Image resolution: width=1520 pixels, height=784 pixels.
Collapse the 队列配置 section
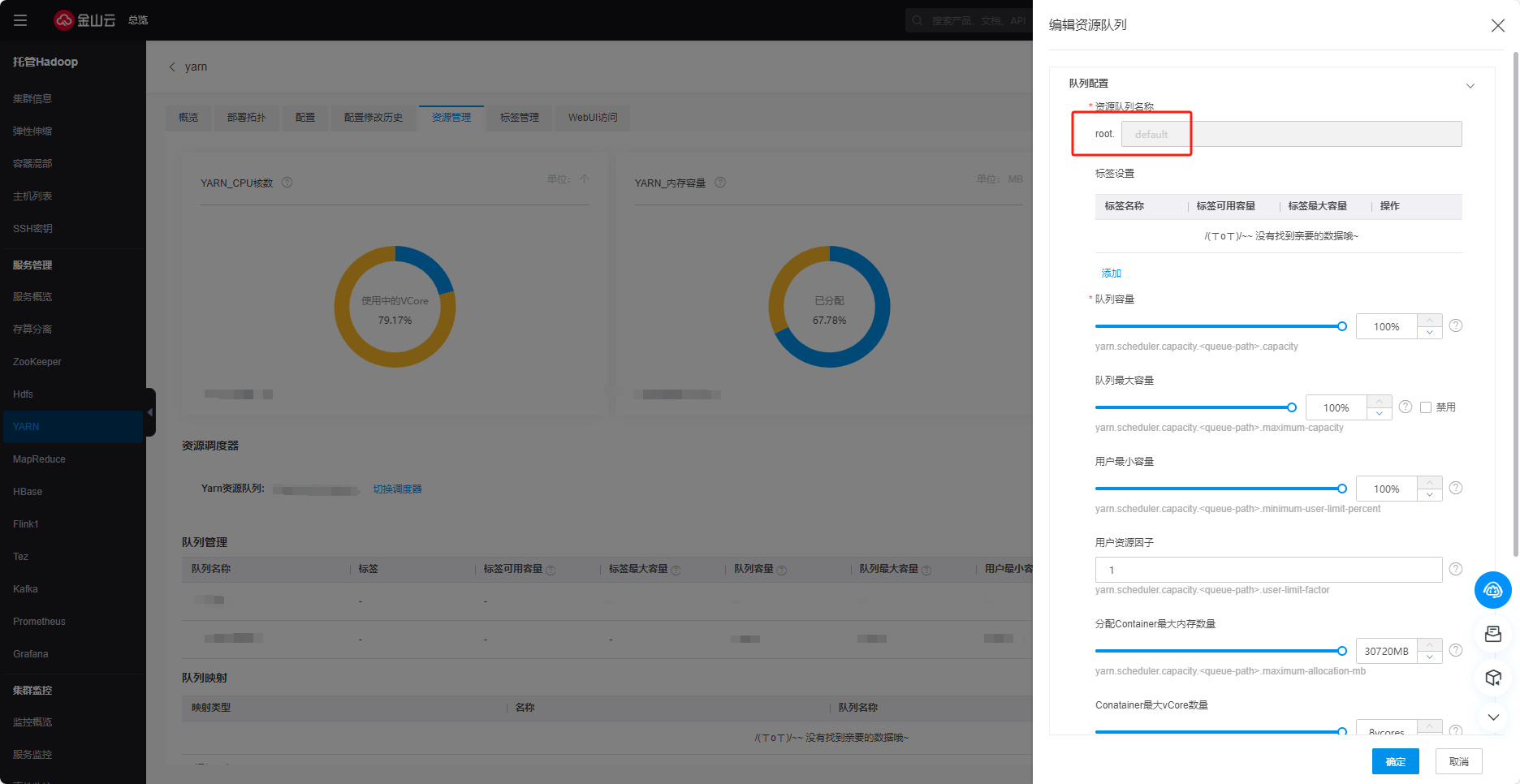[x=1470, y=86]
